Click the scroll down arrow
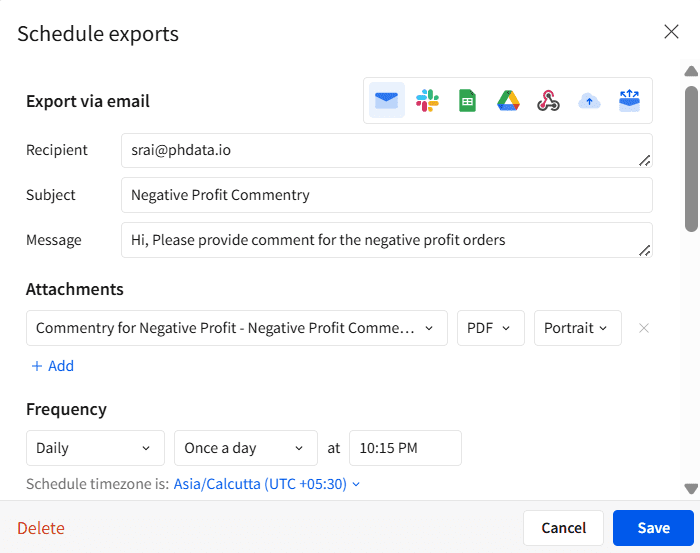The image size is (700, 553). (691, 489)
